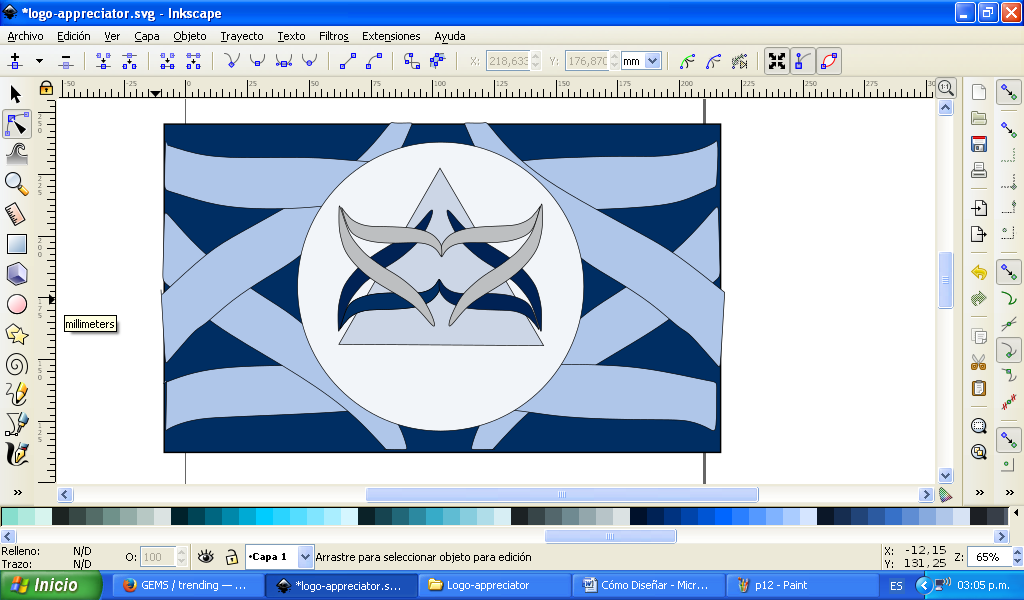Open the Filtros menu
The image size is (1024, 600).
[334, 36]
